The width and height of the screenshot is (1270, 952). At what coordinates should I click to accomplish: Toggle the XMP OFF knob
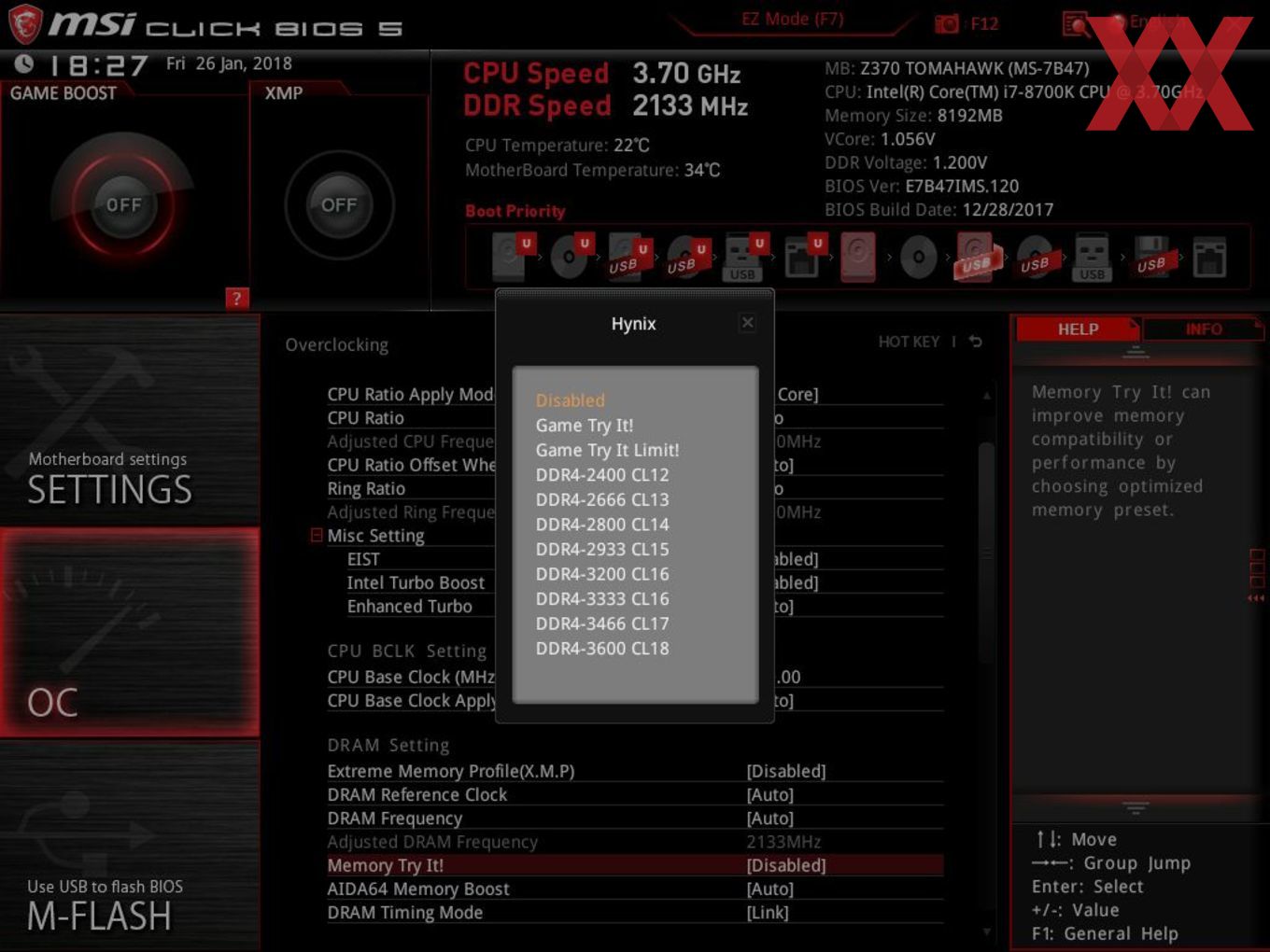[x=339, y=204]
